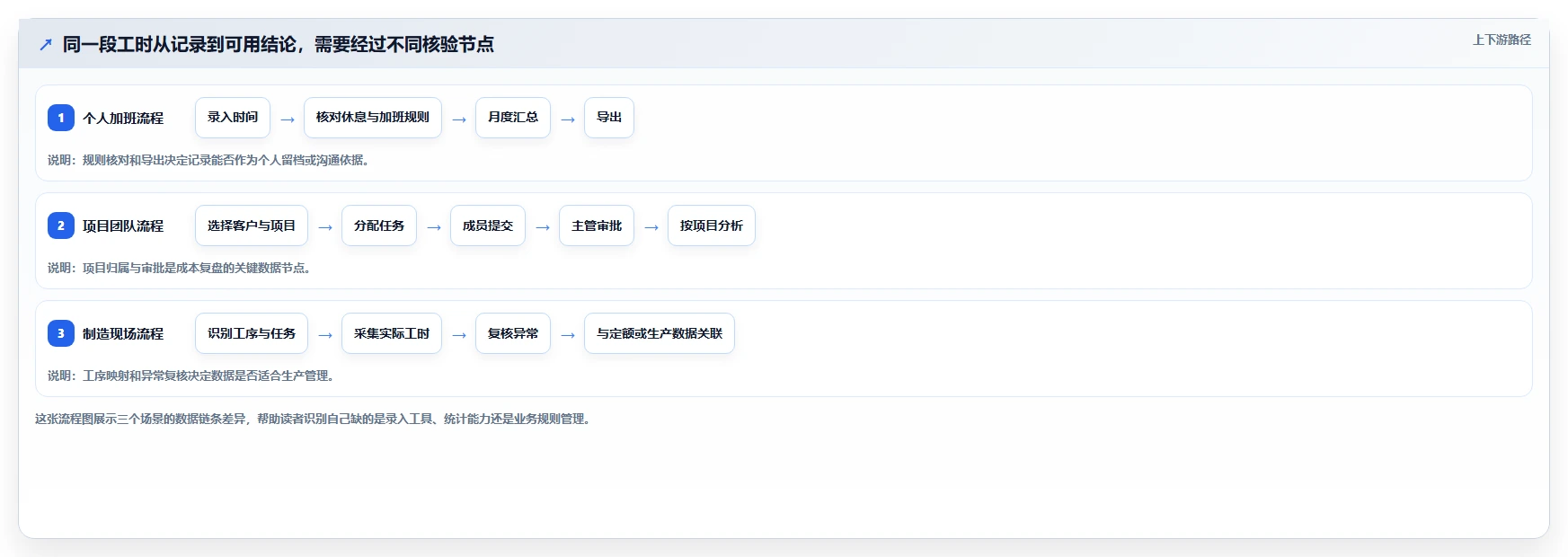Screen dimensions: 1568x557
Task: Select the 核对休息与加班规则 step box
Action: click(373, 118)
